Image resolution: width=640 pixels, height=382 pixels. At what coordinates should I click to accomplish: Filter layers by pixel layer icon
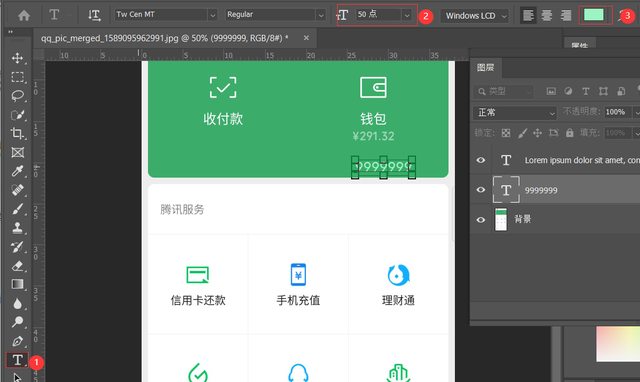pos(551,91)
